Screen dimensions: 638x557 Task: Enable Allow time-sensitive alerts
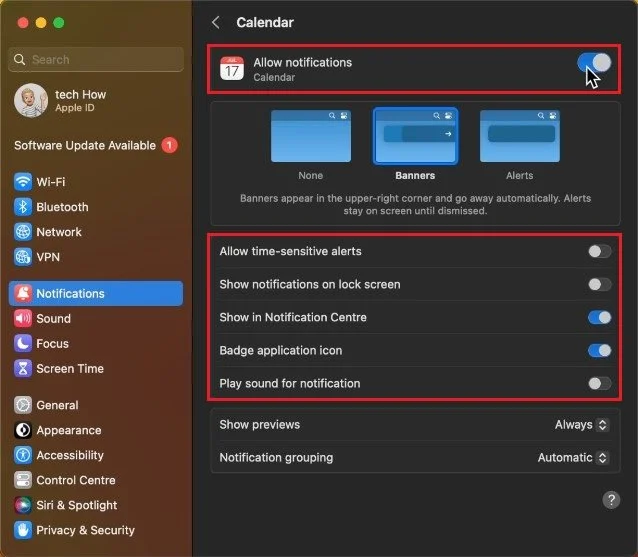point(599,251)
